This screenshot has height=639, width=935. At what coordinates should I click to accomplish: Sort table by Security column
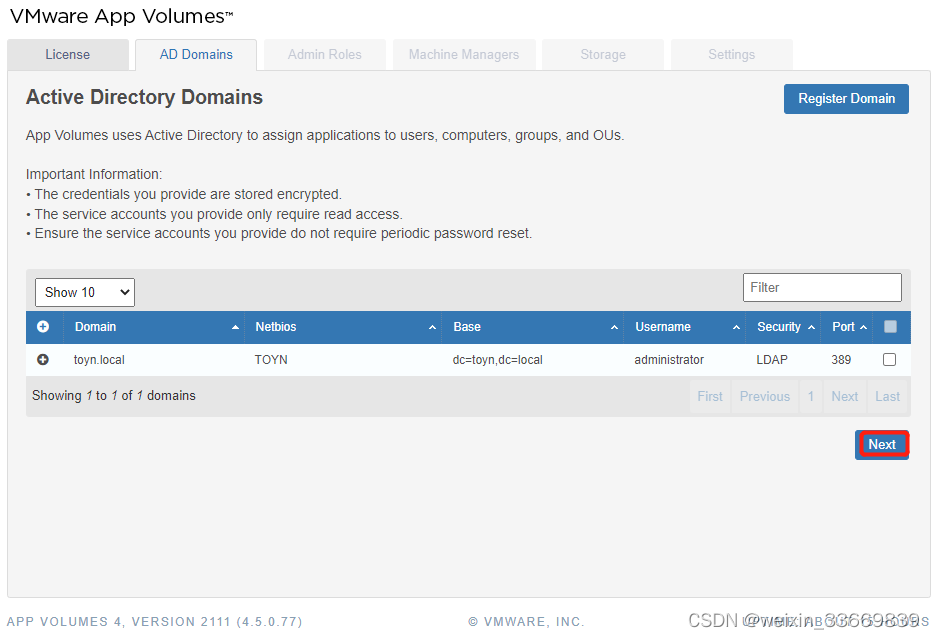coord(784,327)
